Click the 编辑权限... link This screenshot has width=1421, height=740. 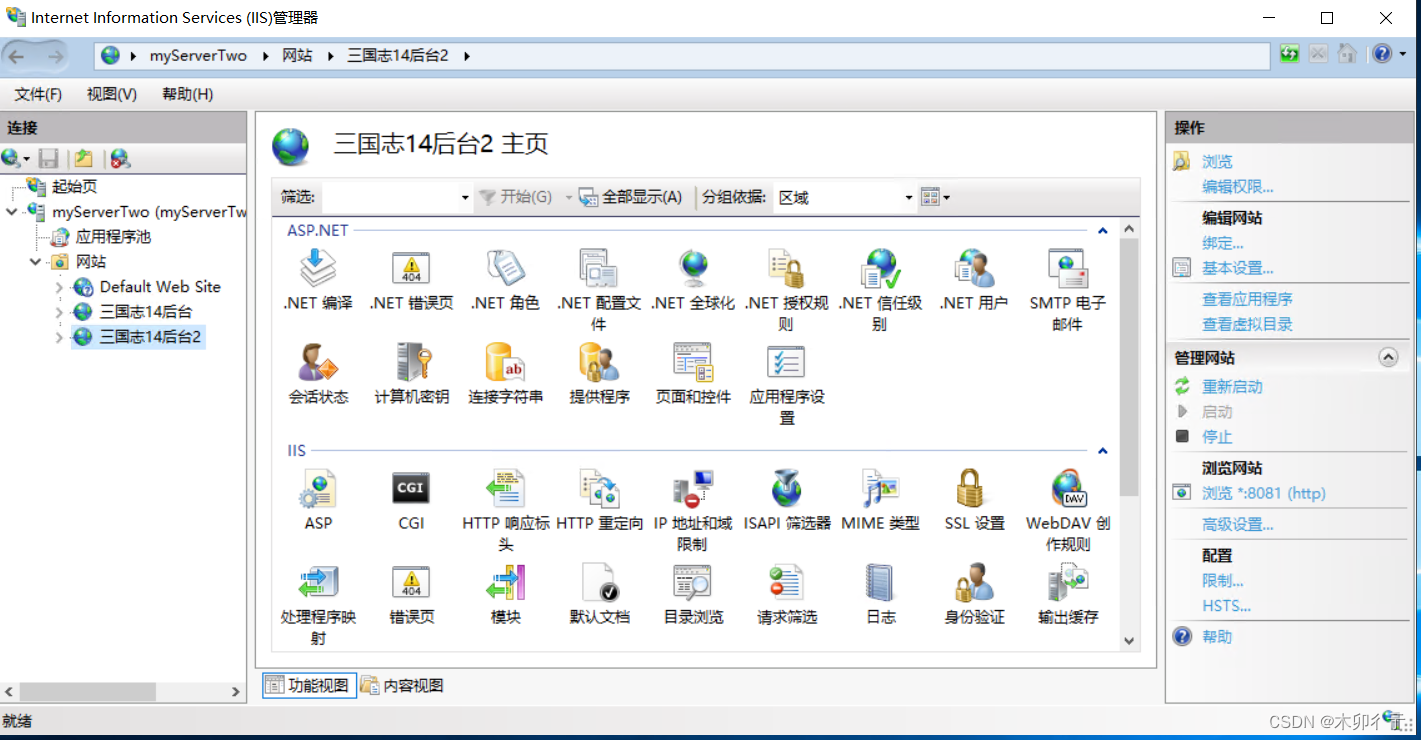[x=1237, y=187]
